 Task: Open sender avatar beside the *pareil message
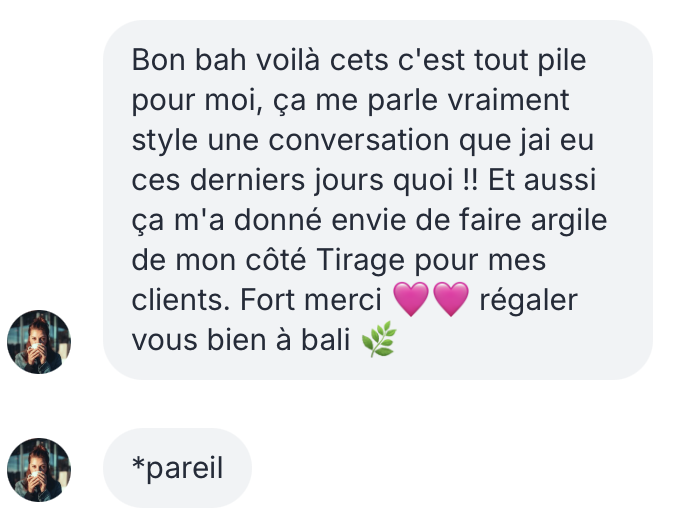[39, 470]
